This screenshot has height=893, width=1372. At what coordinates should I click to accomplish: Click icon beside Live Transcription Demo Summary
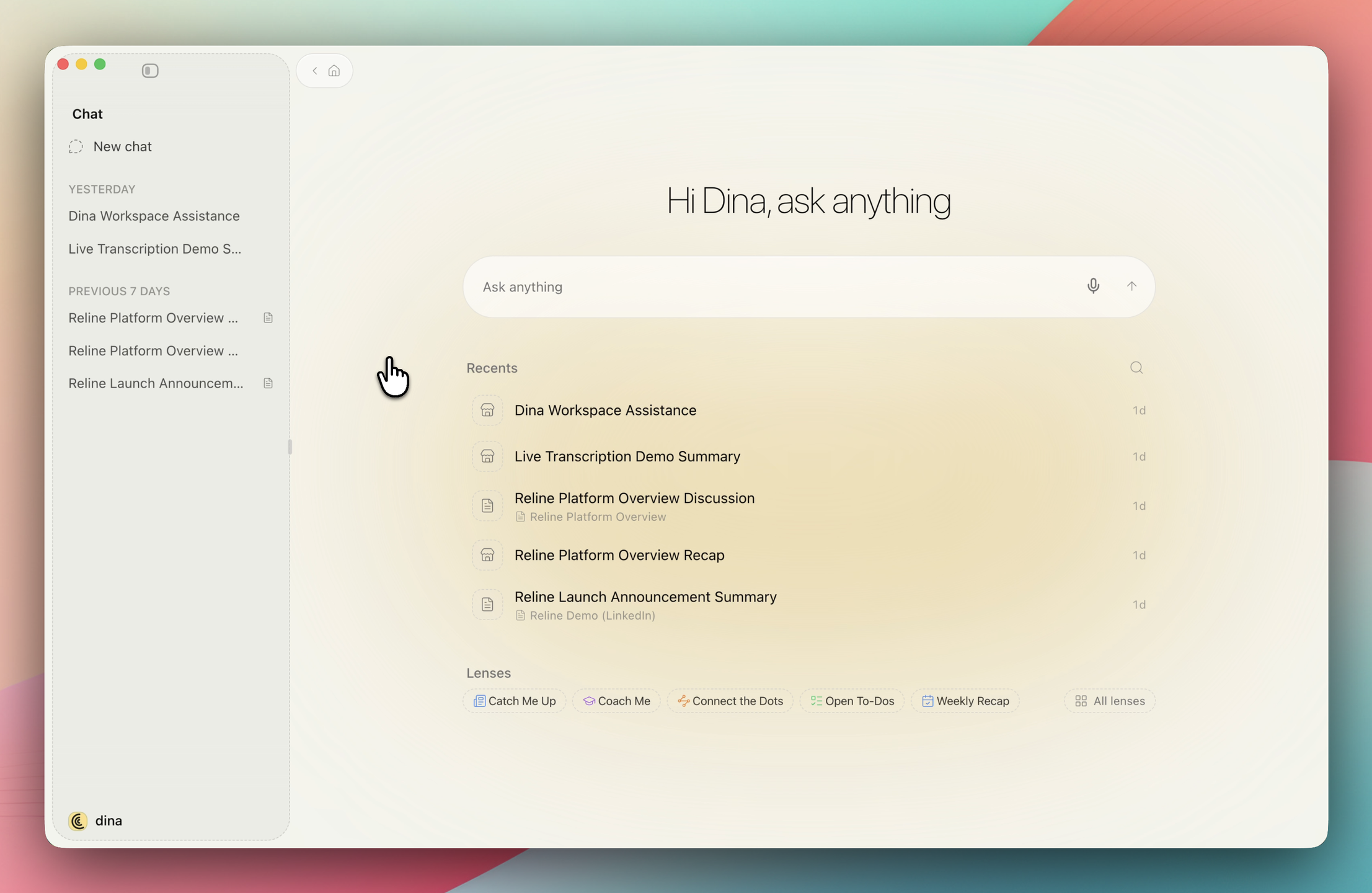pos(487,456)
